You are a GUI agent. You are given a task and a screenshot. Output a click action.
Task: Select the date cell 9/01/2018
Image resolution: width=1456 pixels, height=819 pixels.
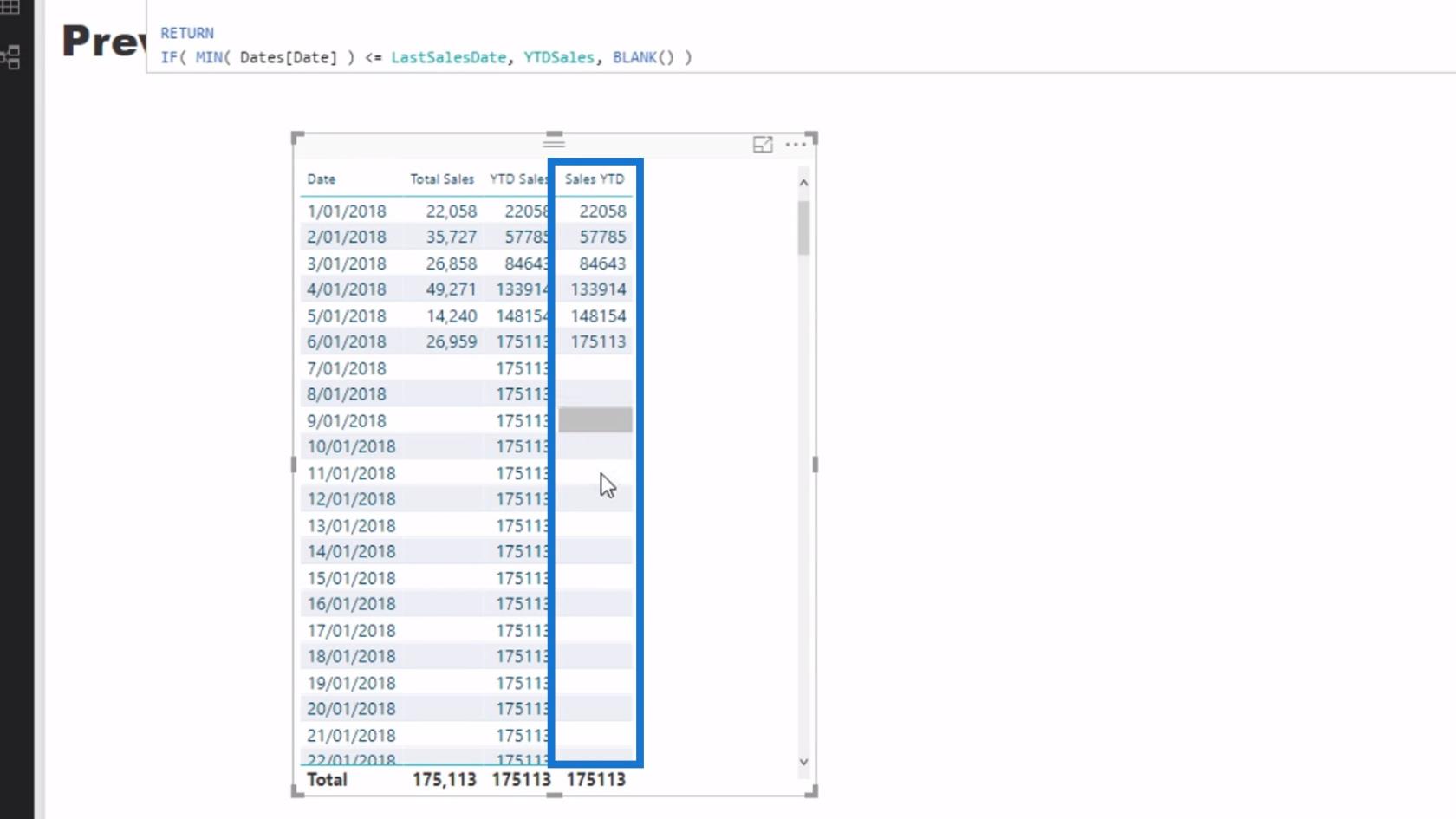tap(347, 421)
